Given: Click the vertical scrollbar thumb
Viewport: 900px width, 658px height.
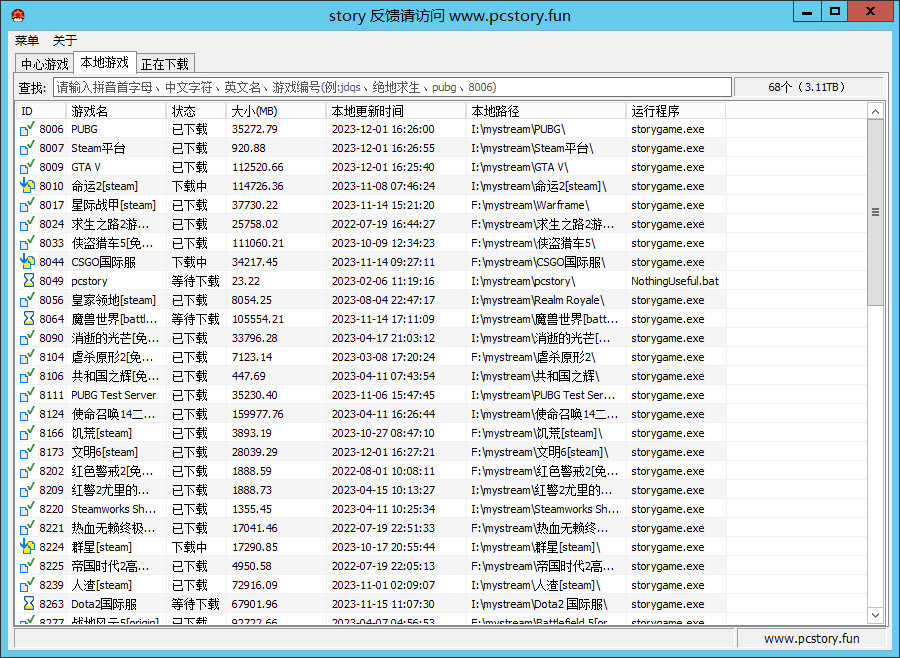Looking at the screenshot, I should [x=875, y=212].
